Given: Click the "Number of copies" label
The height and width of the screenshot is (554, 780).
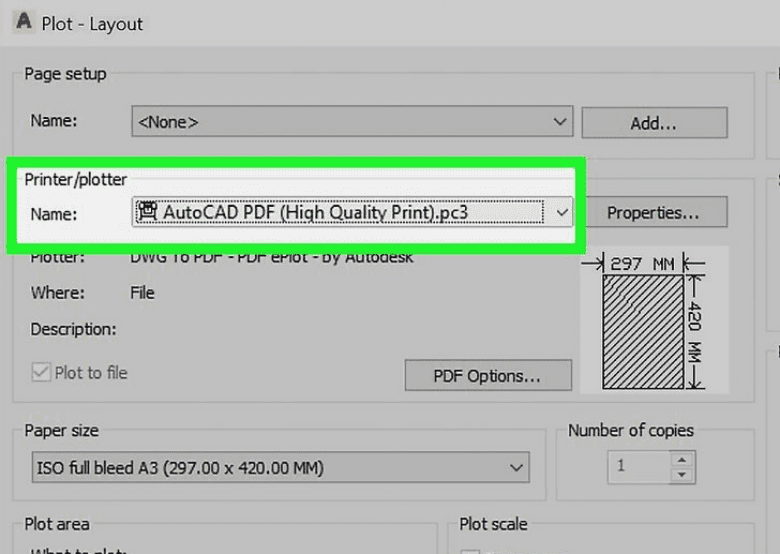Looking at the screenshot, I should tap(631, 430).
